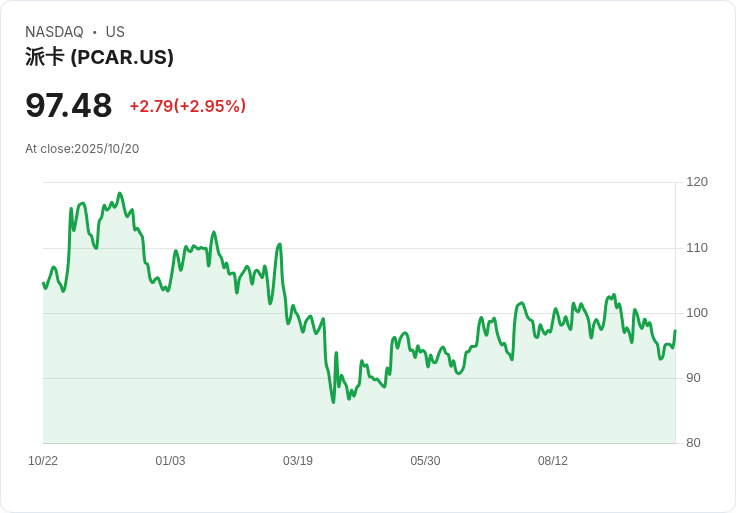Click the starting point of the price line
Image resolution: width=736 pixels, height=513 pixels.
[43, 283]
